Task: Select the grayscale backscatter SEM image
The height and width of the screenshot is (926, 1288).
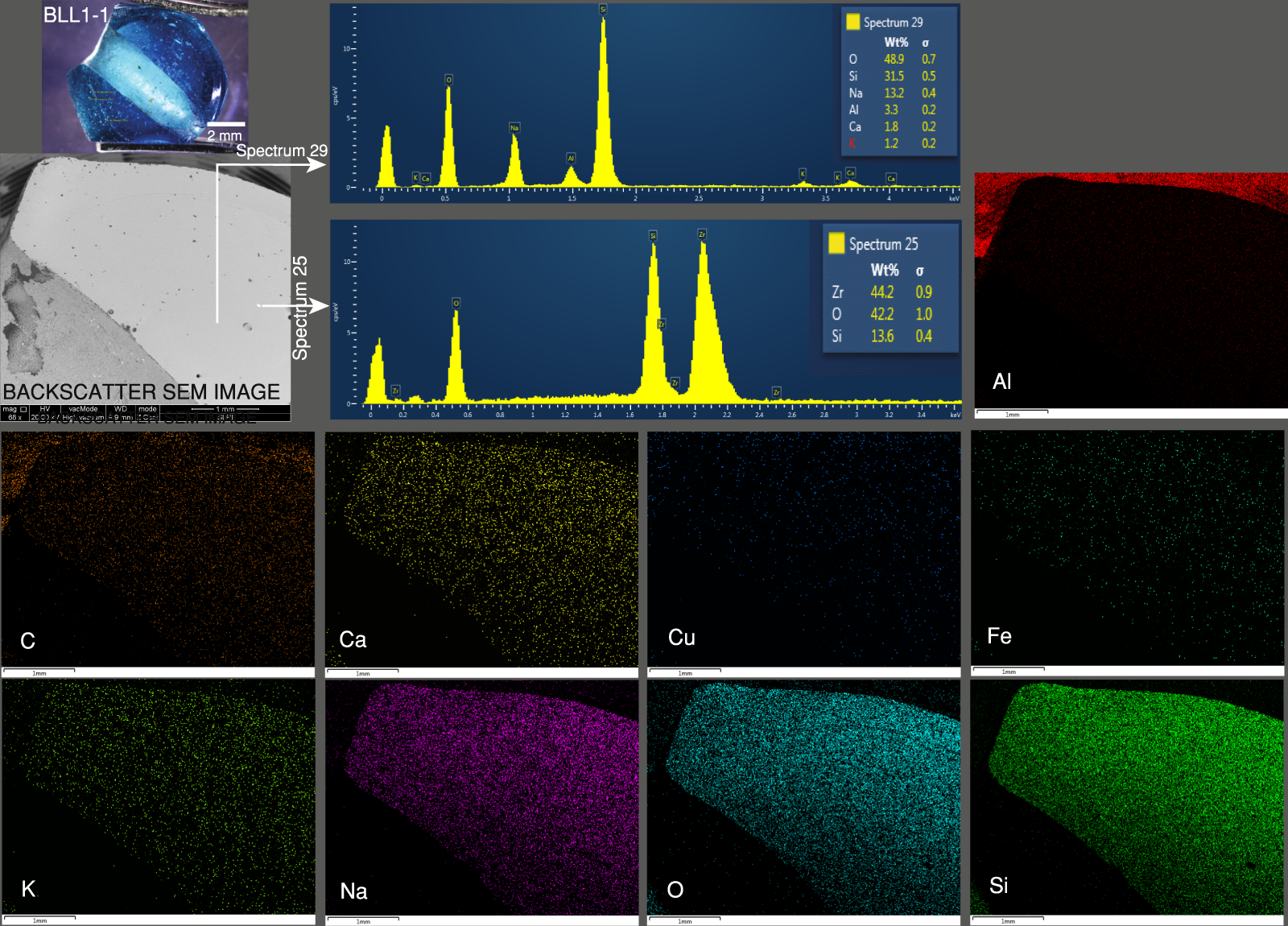Action: click(146, 287)
